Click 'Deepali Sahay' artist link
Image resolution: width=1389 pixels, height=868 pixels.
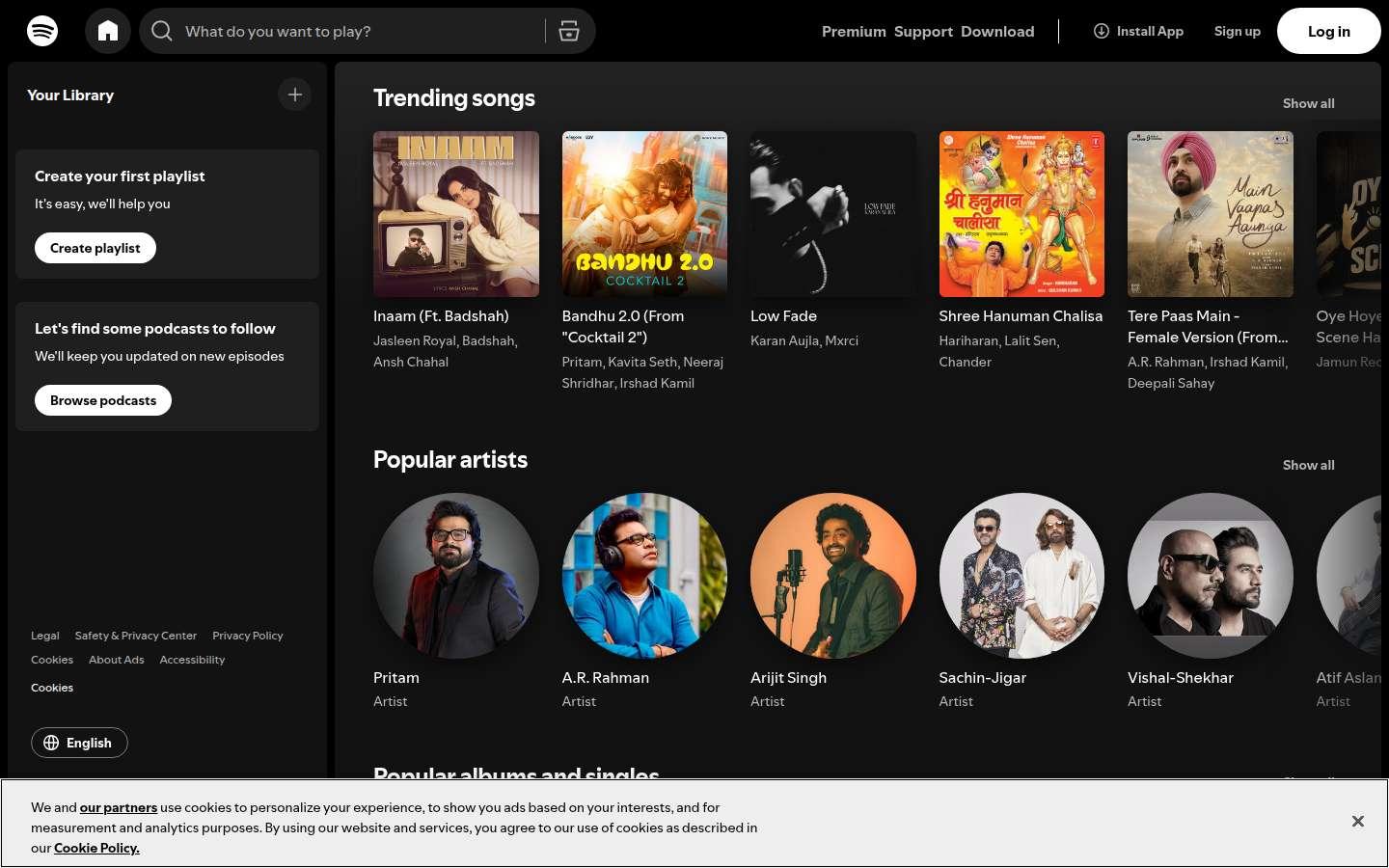1171,383
